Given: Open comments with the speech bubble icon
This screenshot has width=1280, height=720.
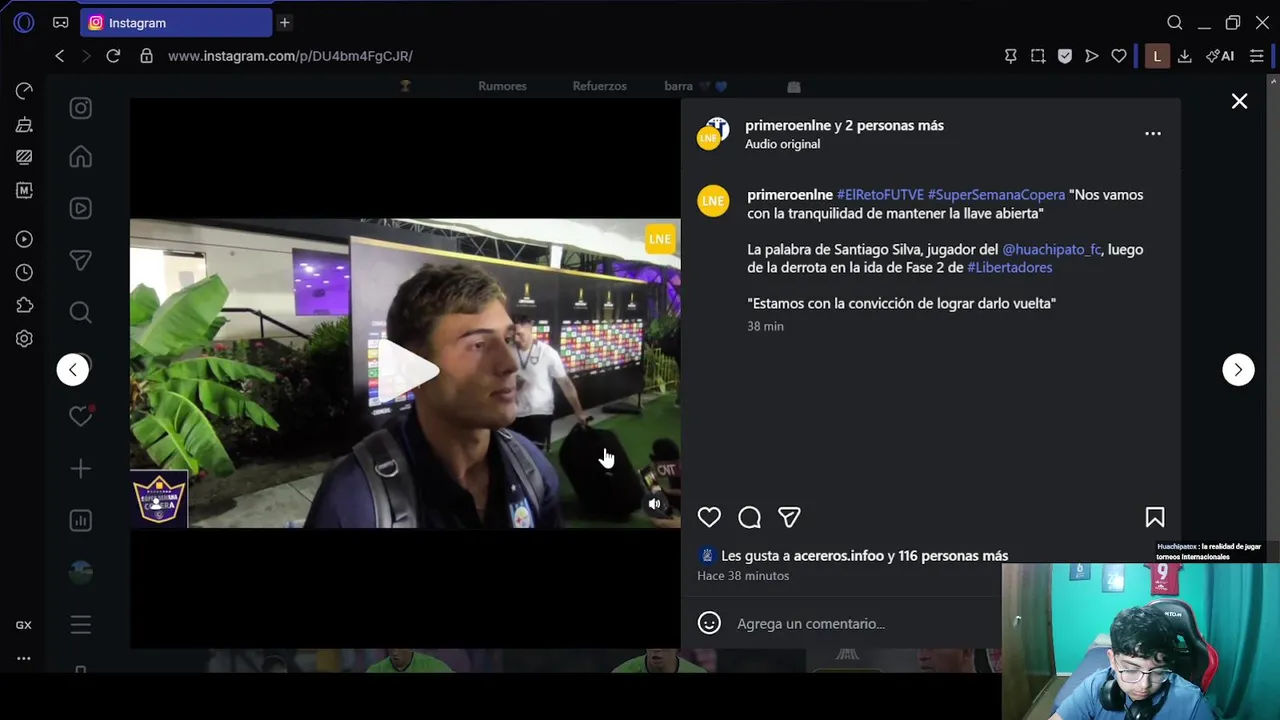Looking at the screenshot, I should pos(749,517).
